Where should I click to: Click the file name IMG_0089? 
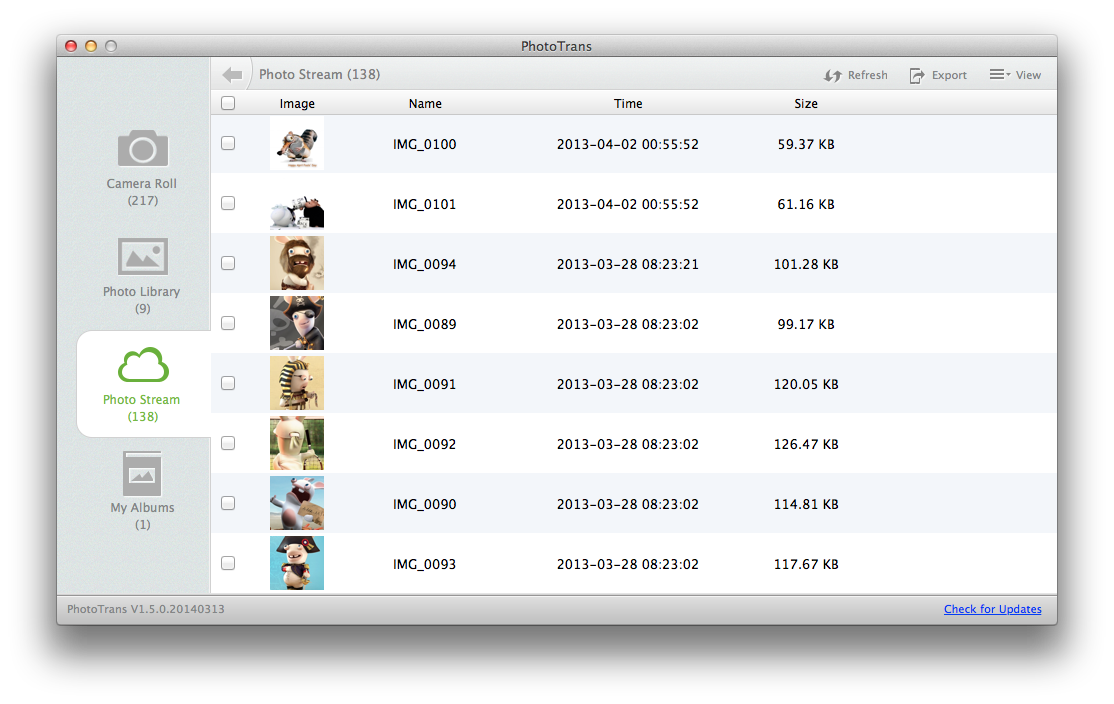[x=424, y=325]
